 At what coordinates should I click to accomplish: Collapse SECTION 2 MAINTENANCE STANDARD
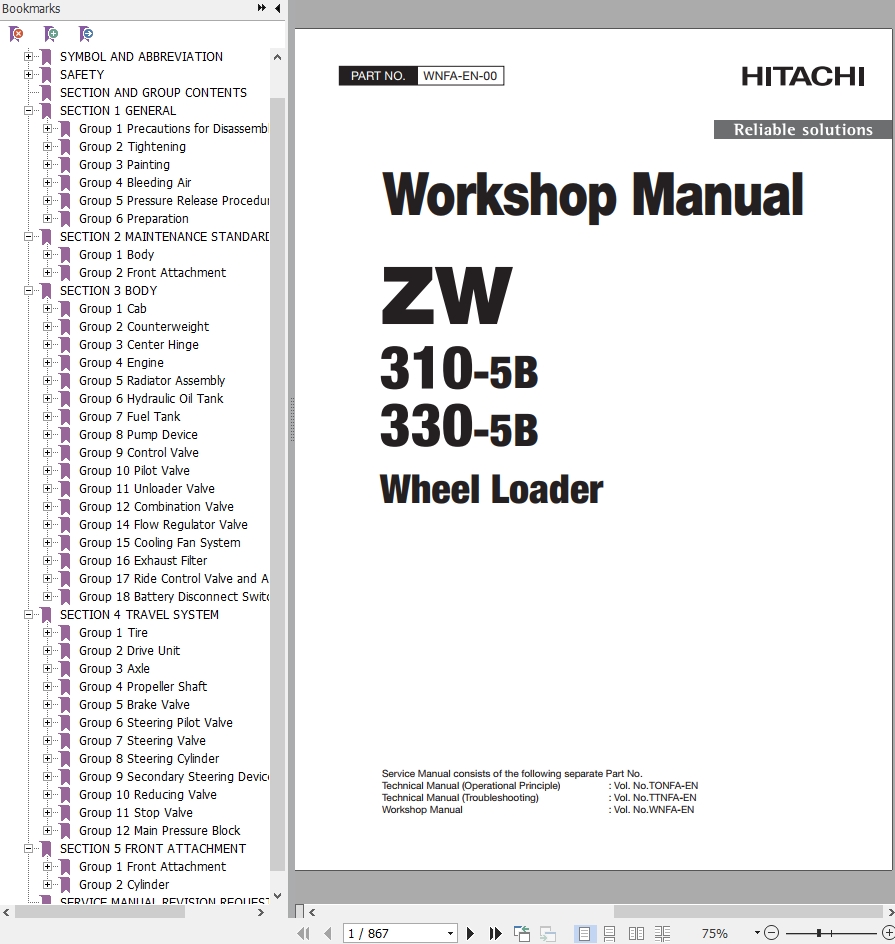(x=28, y=237)
